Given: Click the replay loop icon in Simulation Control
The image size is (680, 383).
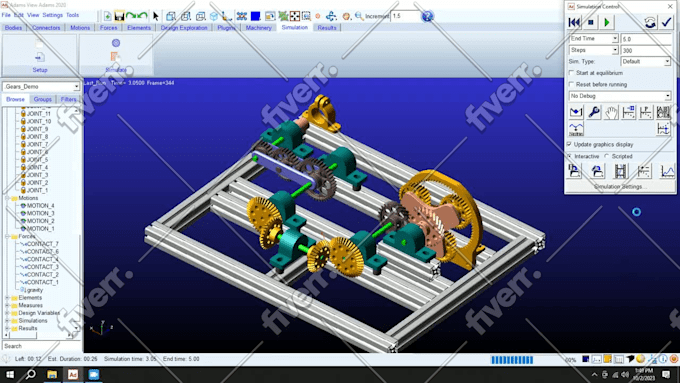Looking at the screenshot, I should point(650,22).
